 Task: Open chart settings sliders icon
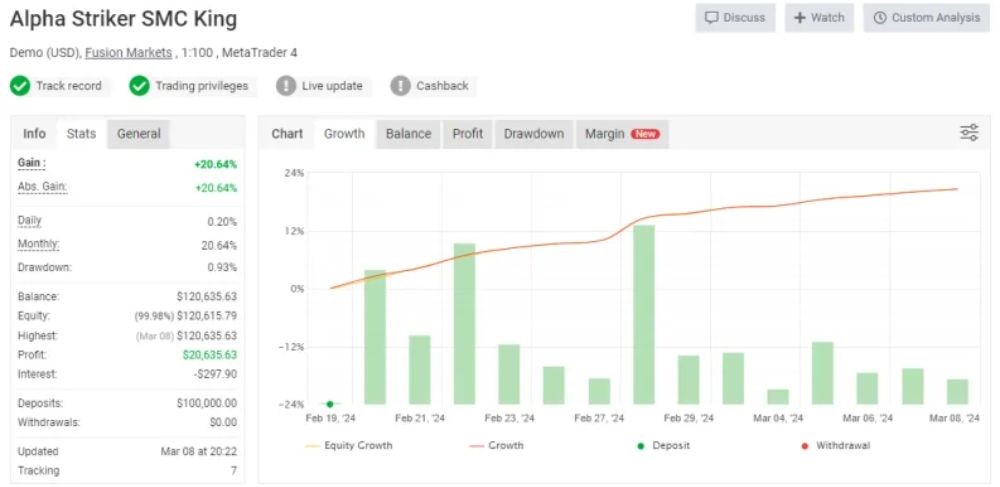(x=968, y=133)
